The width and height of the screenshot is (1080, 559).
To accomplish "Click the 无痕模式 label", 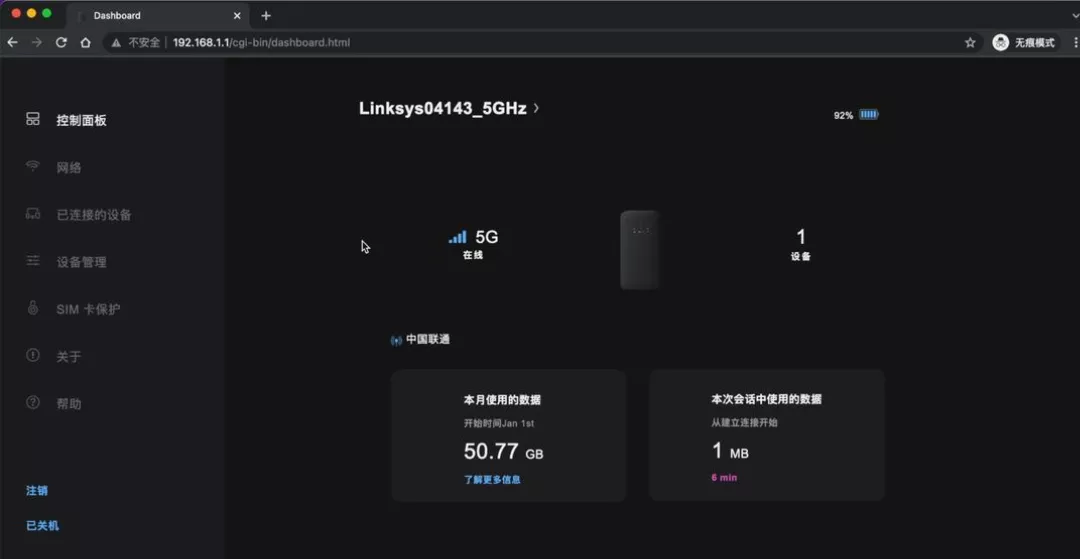I will [1035, 43].
